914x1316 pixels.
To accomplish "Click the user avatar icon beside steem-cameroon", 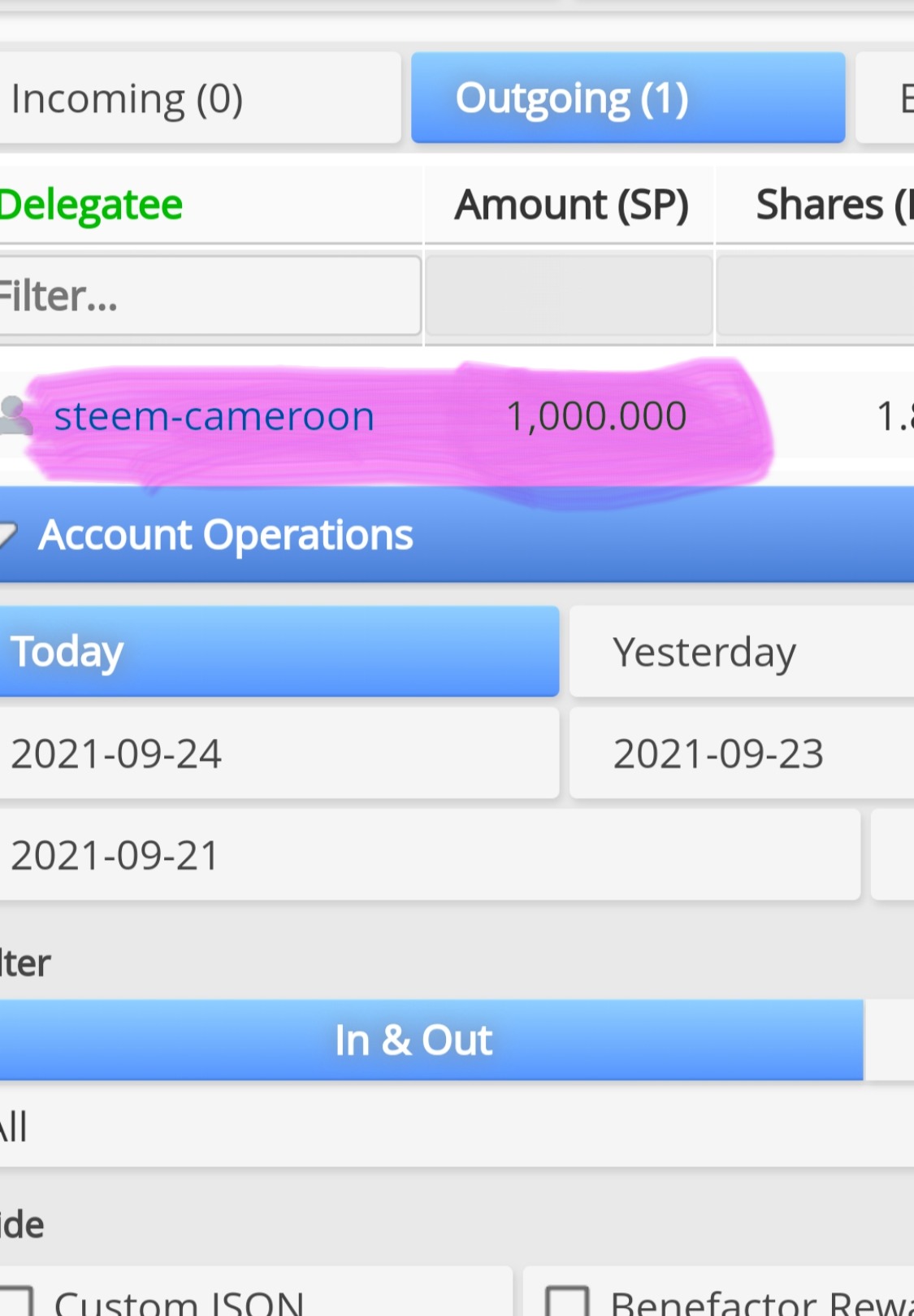I will click(14, 415).
